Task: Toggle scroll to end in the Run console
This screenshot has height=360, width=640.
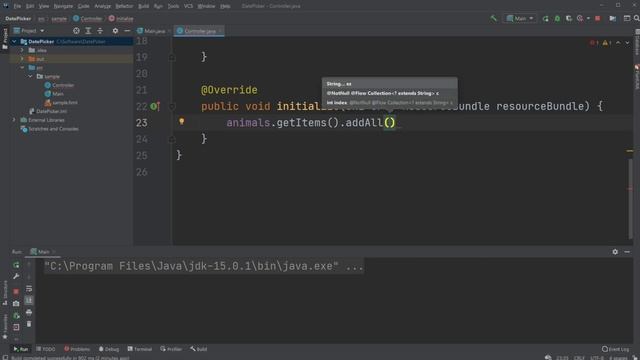Action: click(29, 300)
